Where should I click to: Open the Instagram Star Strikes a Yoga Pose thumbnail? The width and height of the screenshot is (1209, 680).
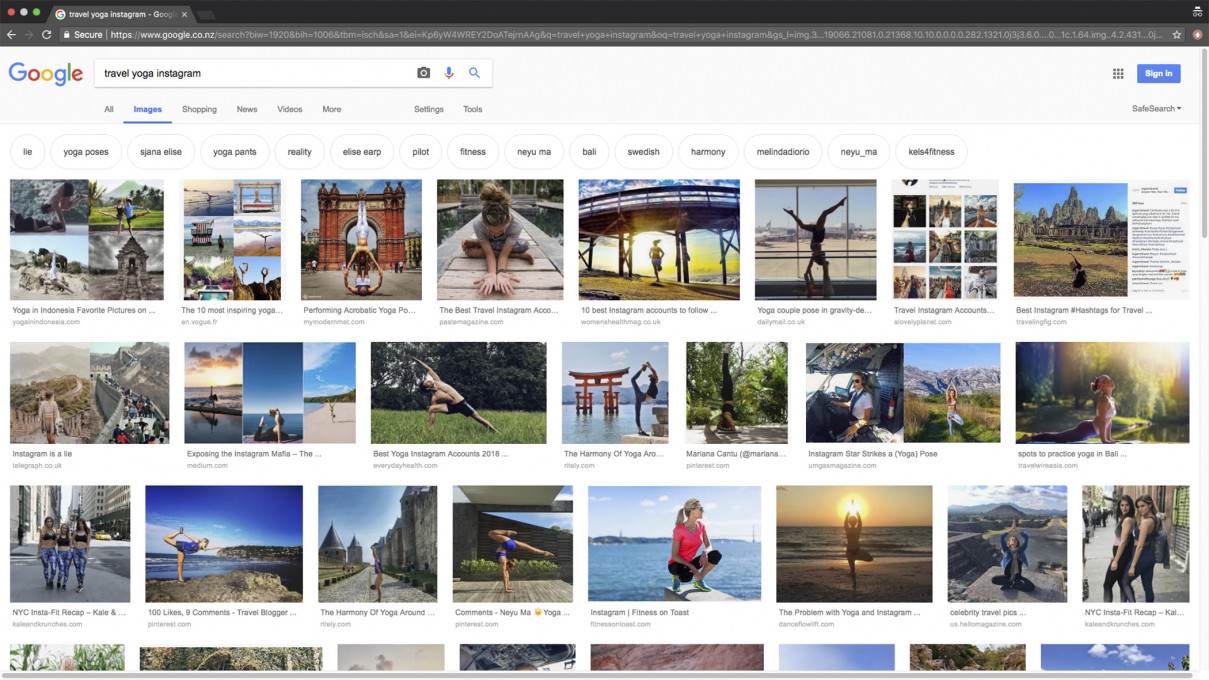[x=903, y=393]
